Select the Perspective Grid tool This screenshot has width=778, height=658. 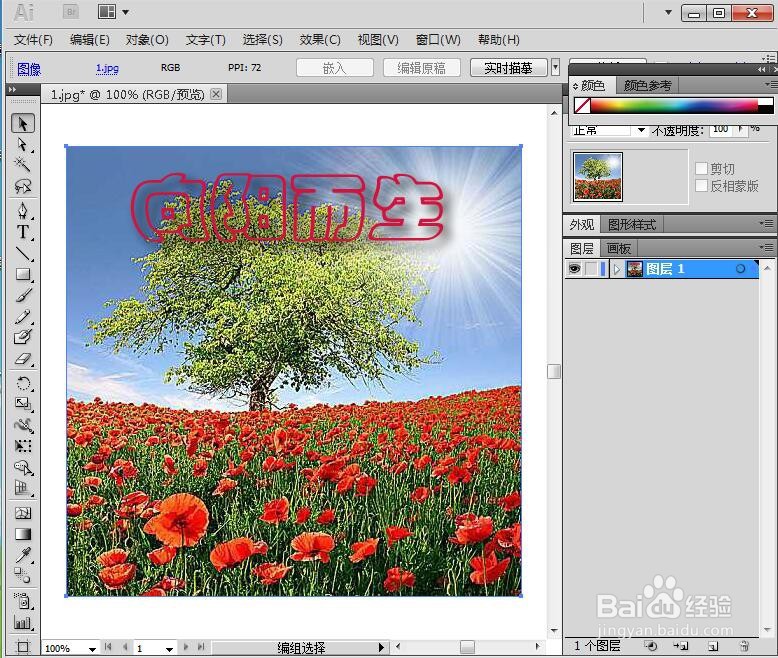click(x=23, y=488)
